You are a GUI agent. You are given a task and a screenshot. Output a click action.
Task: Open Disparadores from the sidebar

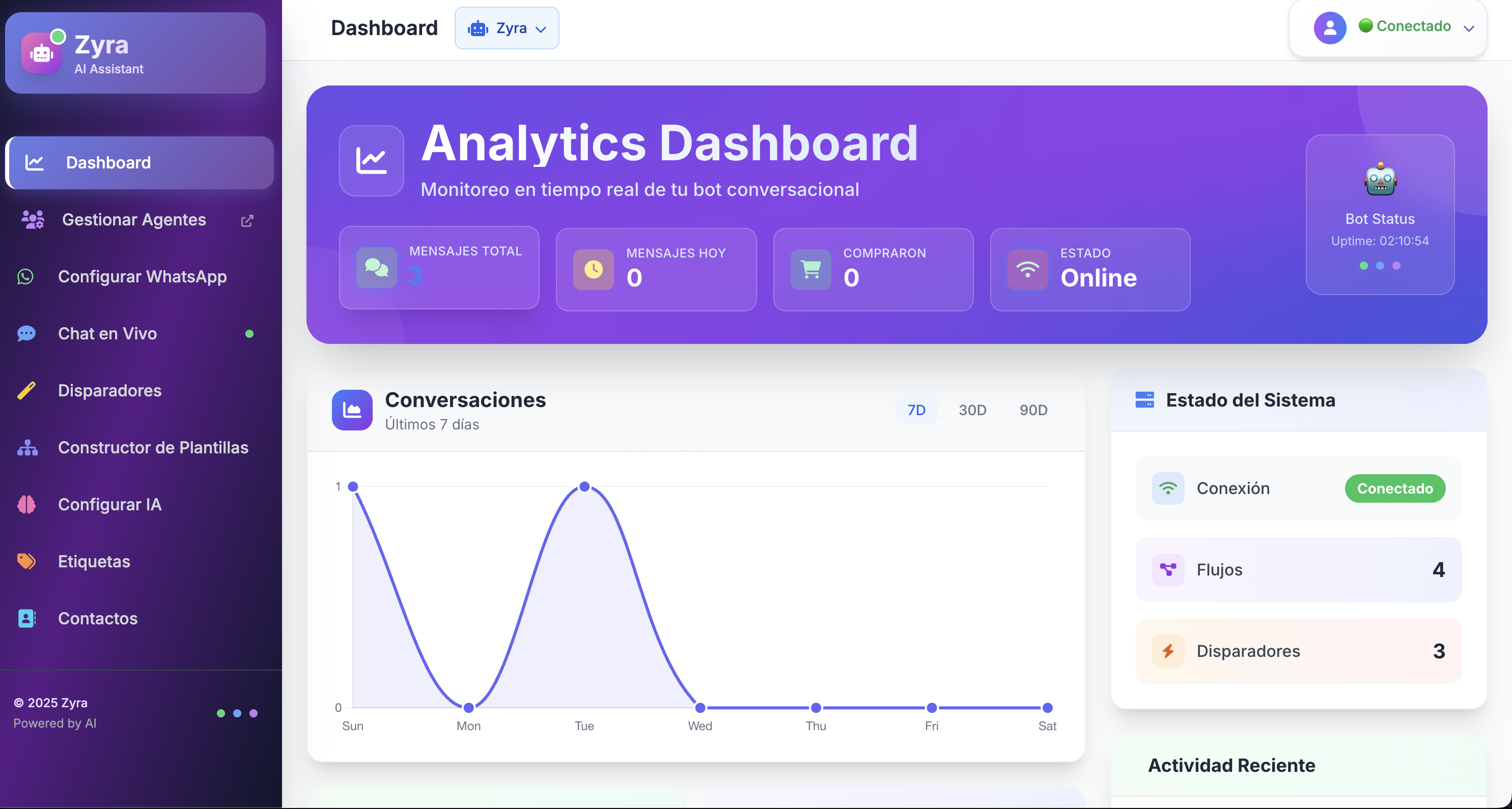(110, 391)
